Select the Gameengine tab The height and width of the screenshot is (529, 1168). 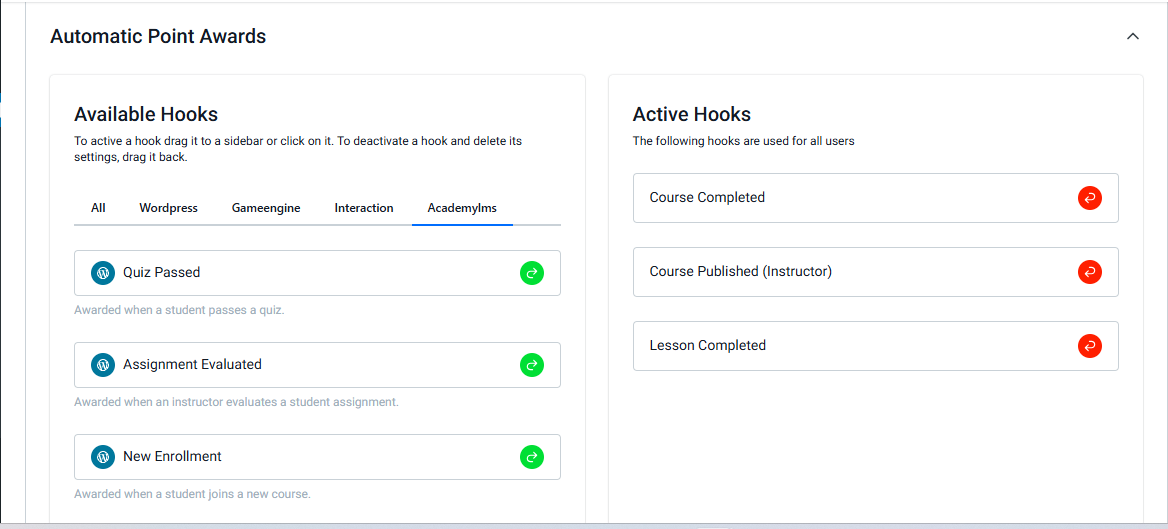(x=266, y=208)
